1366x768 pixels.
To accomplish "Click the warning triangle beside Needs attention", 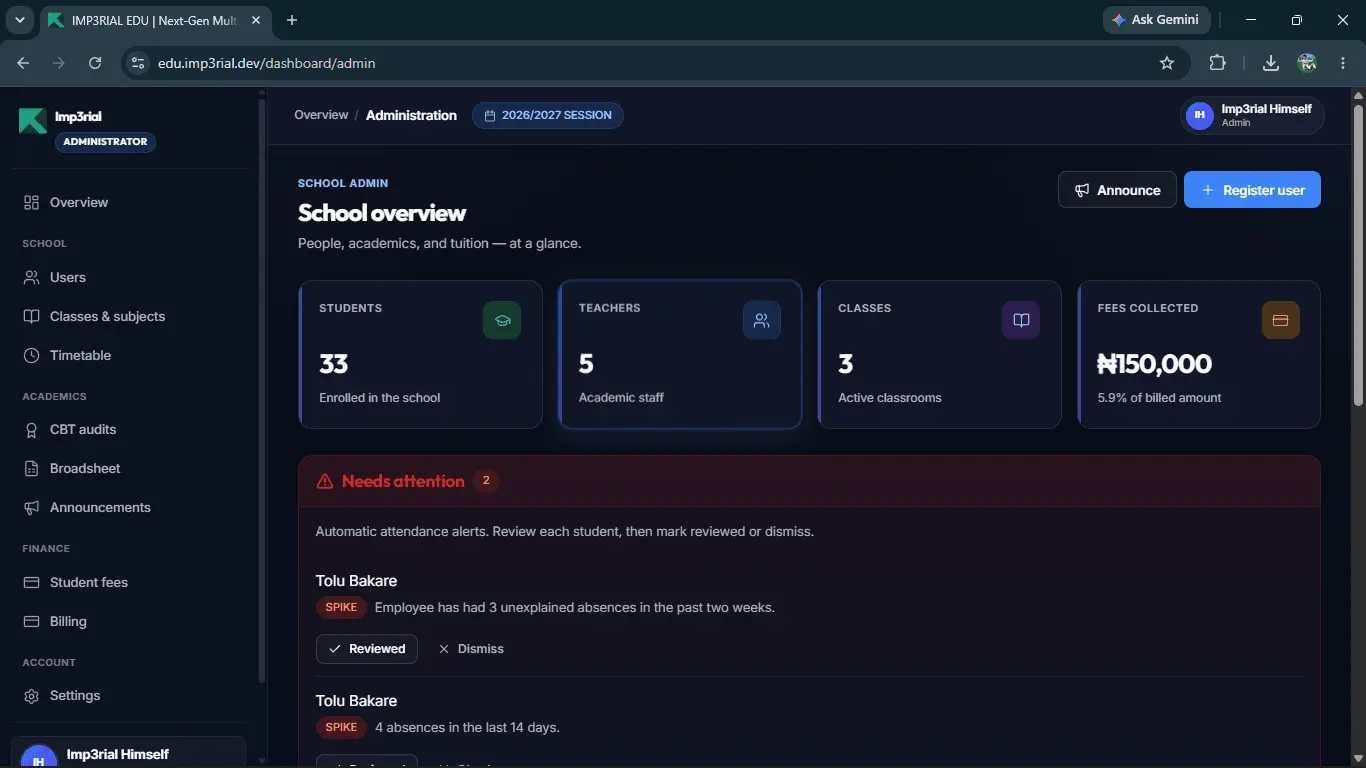I will coord(325,481).
